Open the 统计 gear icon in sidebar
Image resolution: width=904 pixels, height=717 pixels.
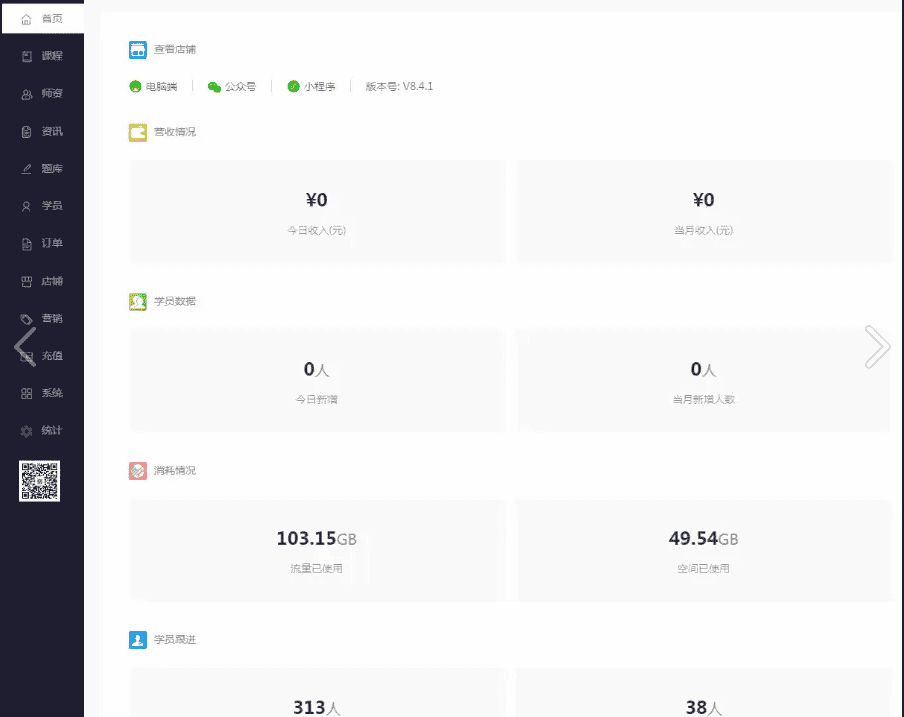click(x=27, y=431)
